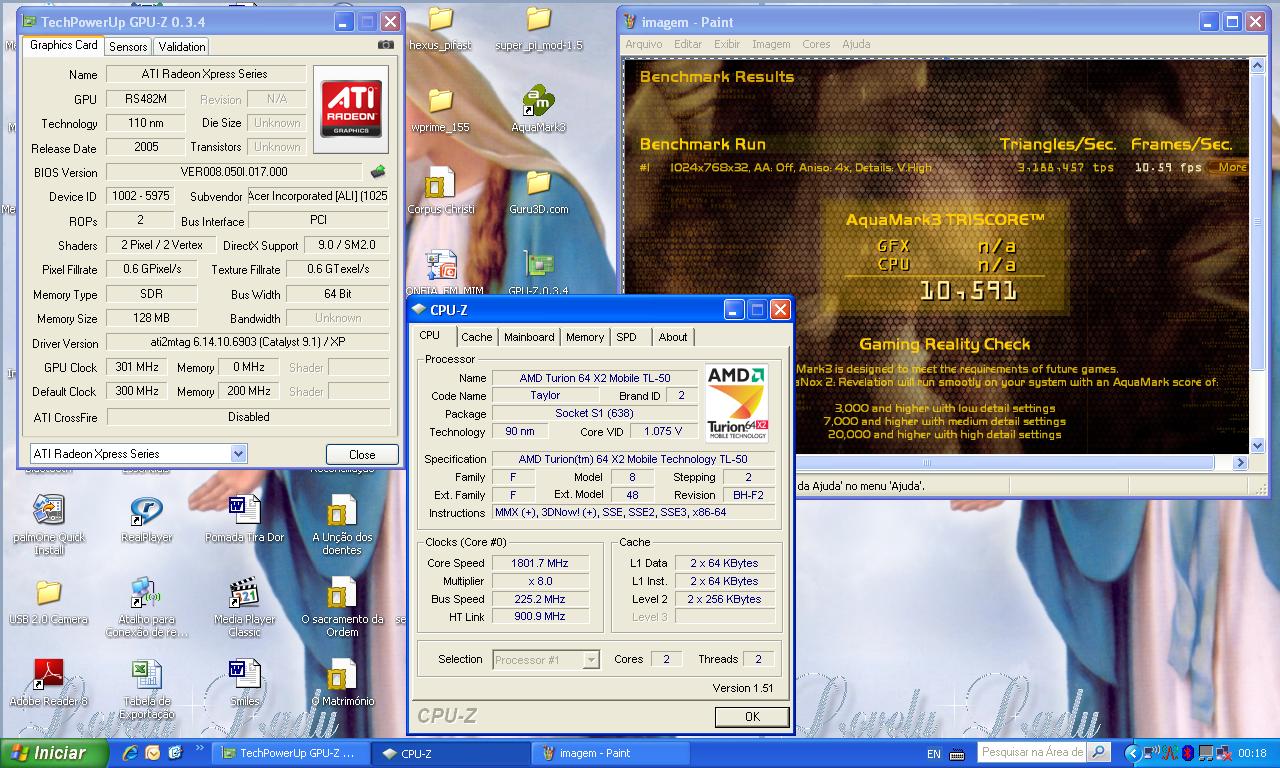The height and width of the screenshot is (768, 1280).
Task: Click the ATI Radeon logo in GPU-Z
Action: 351,109
